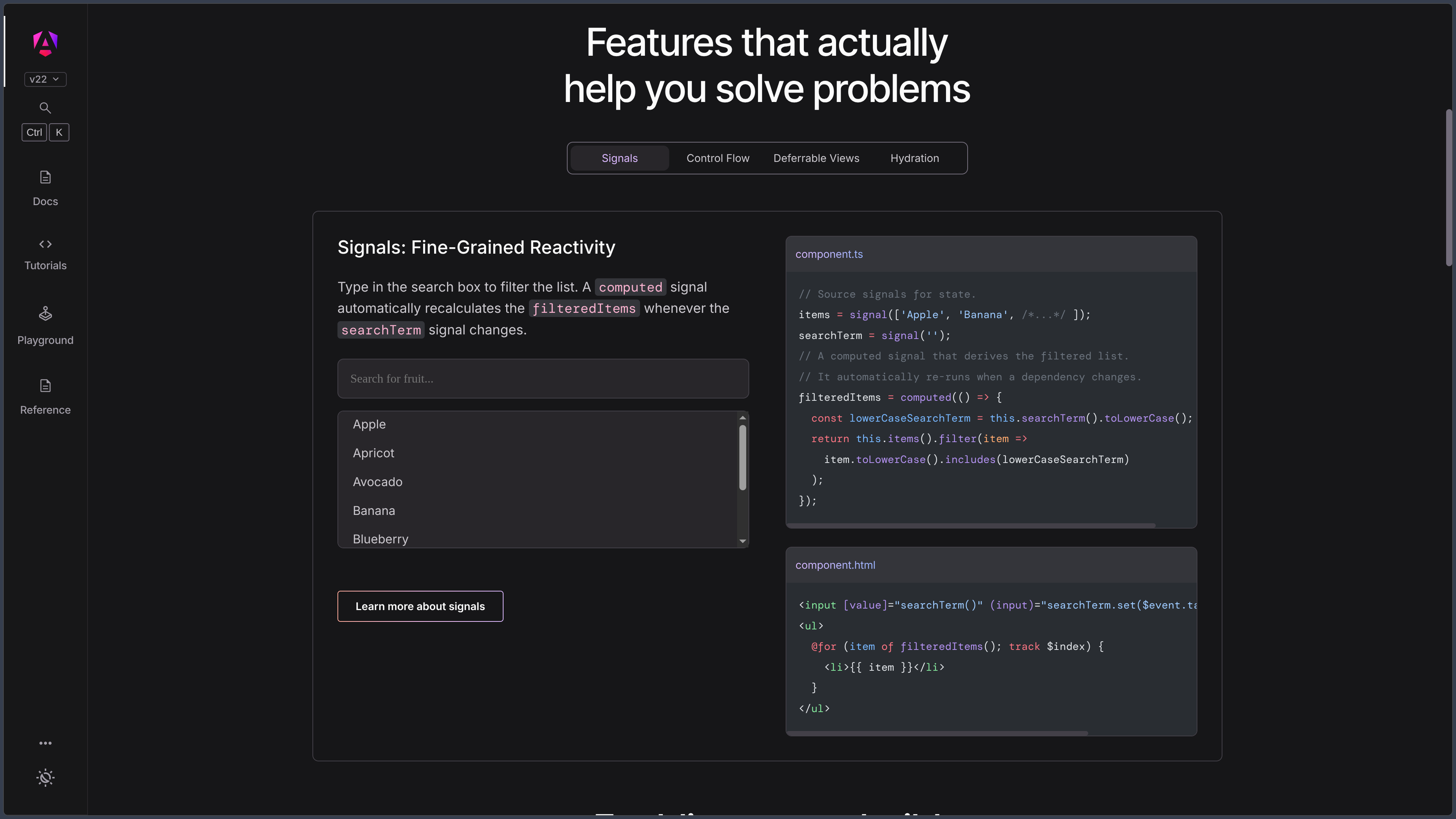Click component.ts horizontal scrollbar
1456x819 pixels.
point(971,526)
